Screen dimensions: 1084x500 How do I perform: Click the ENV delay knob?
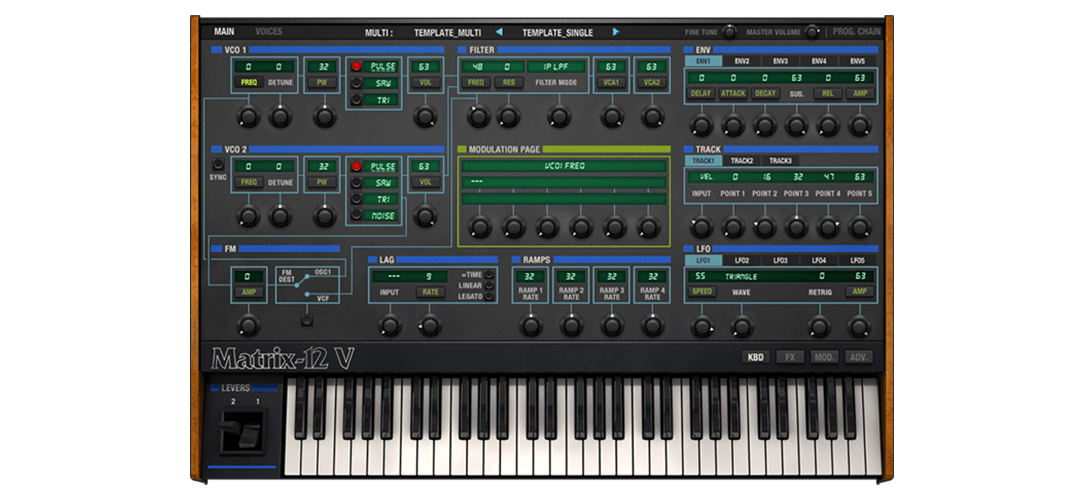(x=701, y=126)
